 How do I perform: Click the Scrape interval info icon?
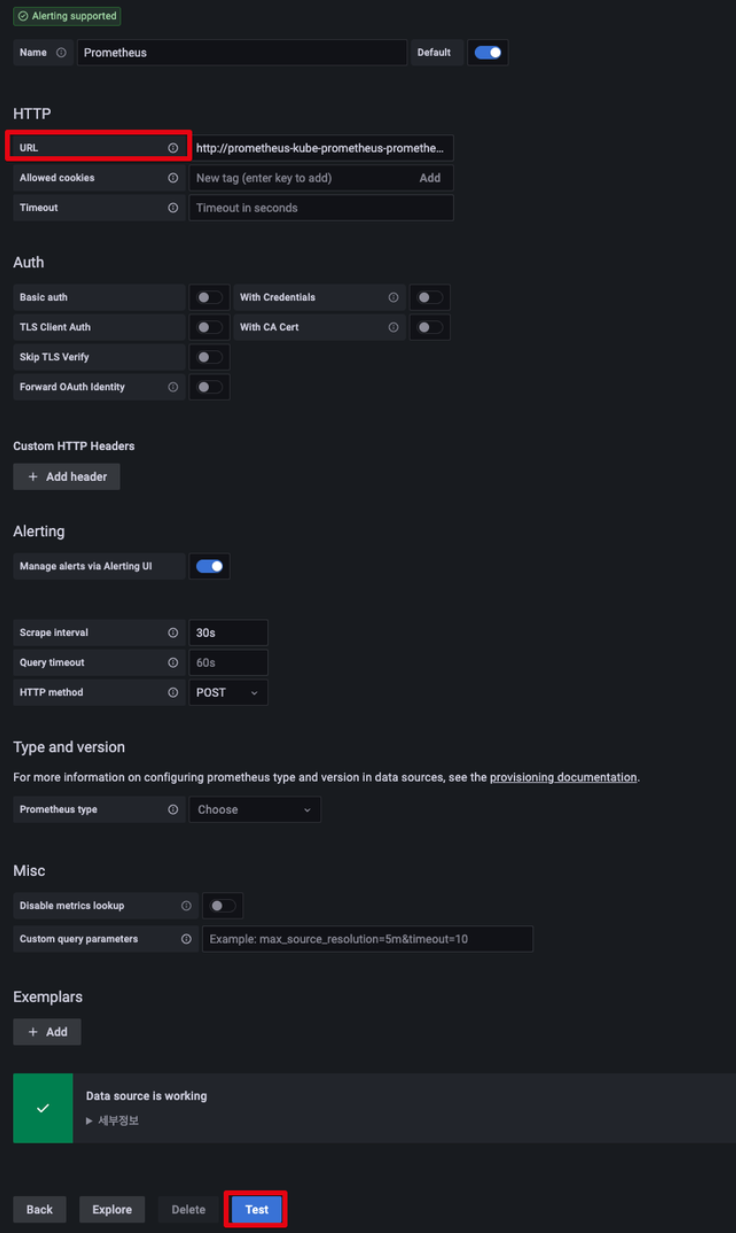click(173, 633)
